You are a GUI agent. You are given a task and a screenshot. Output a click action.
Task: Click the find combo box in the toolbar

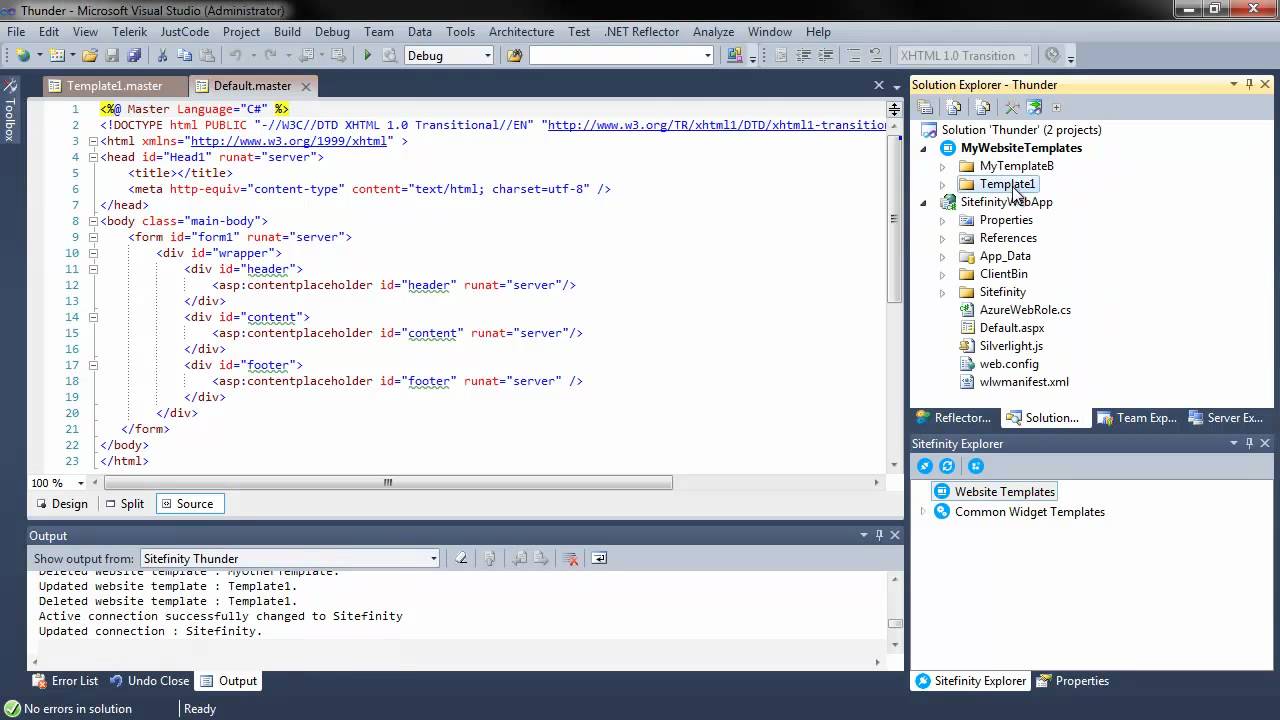click(x=621, y=56)
